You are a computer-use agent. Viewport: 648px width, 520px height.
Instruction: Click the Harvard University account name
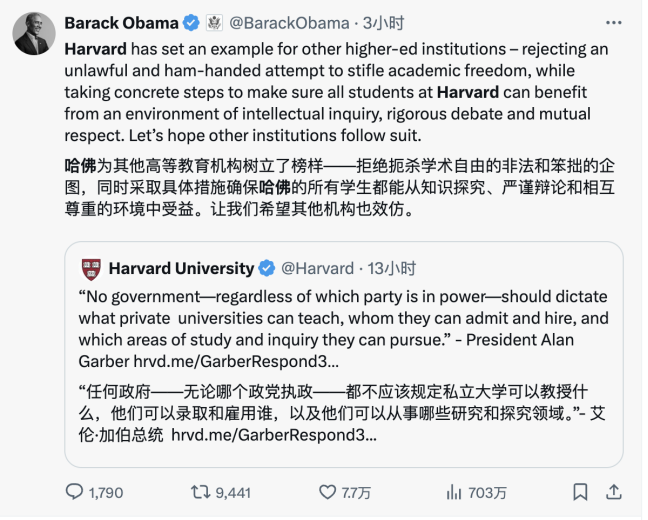pyautogui.click(x=181, y=268)
